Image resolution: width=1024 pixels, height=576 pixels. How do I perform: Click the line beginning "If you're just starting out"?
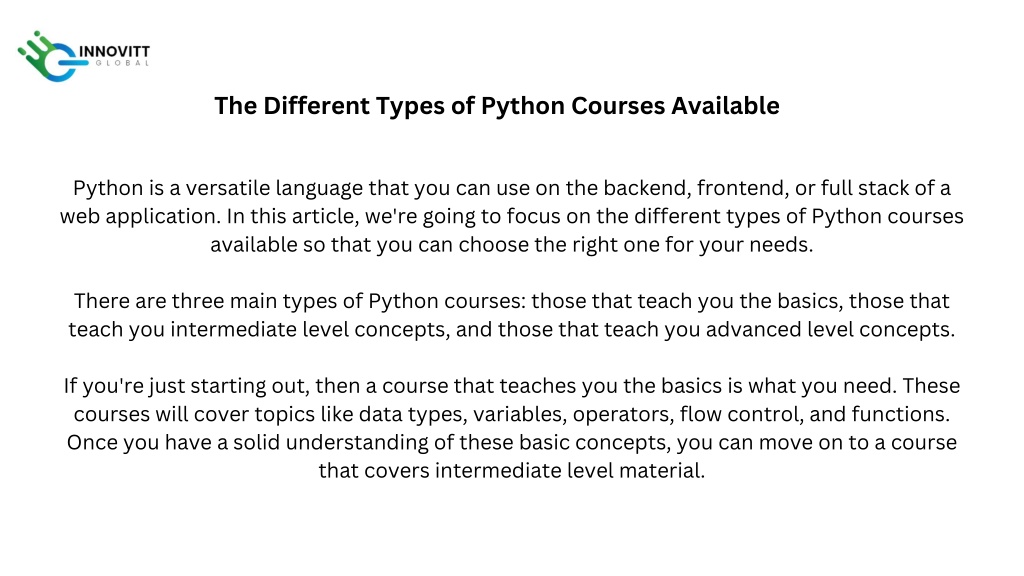512,386
